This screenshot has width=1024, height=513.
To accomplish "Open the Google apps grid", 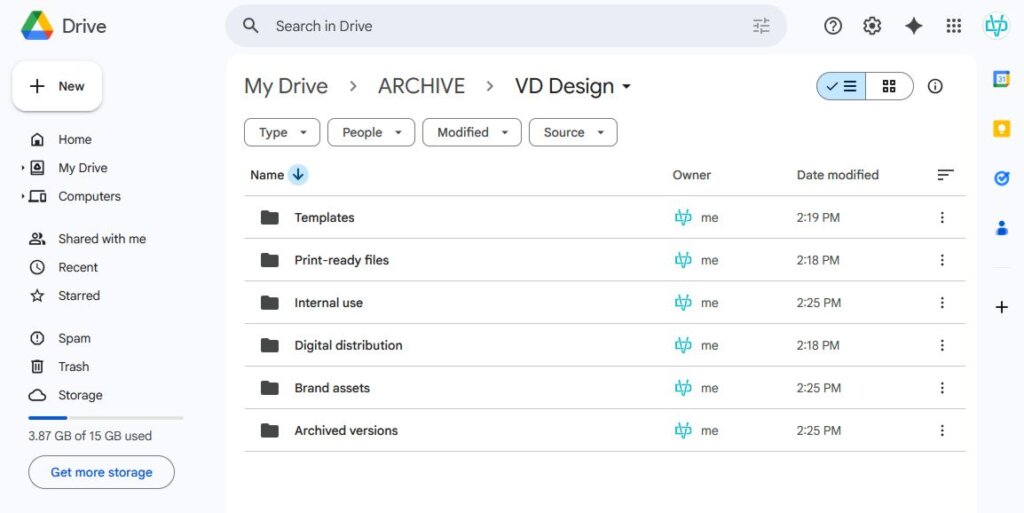I will [x=953, y=26].
